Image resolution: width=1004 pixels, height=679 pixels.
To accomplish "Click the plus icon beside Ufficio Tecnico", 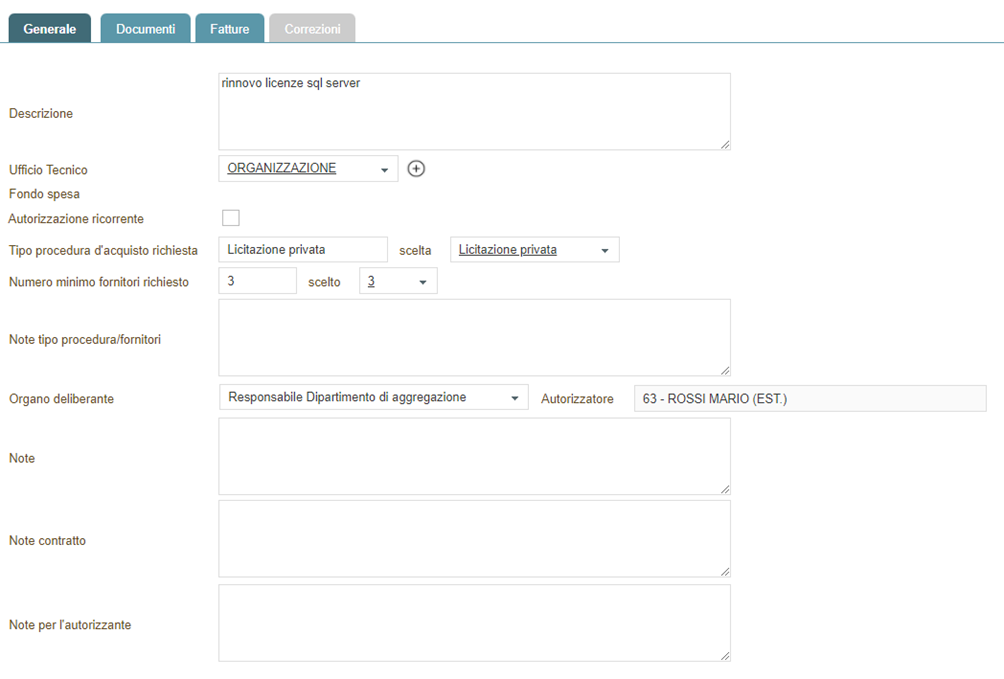I will [x=417, y=169].
